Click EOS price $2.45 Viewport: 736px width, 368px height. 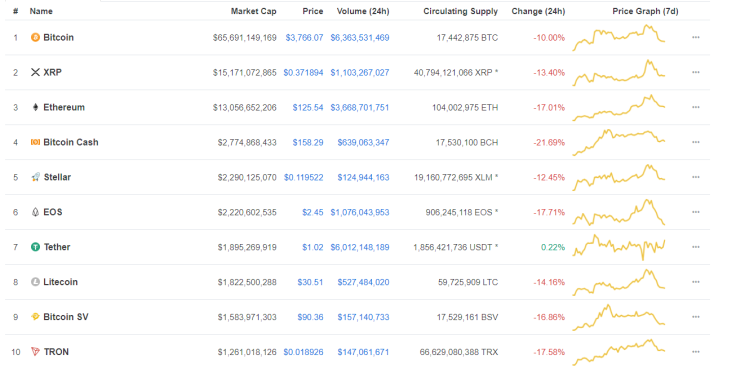click(x=313, y=212)
